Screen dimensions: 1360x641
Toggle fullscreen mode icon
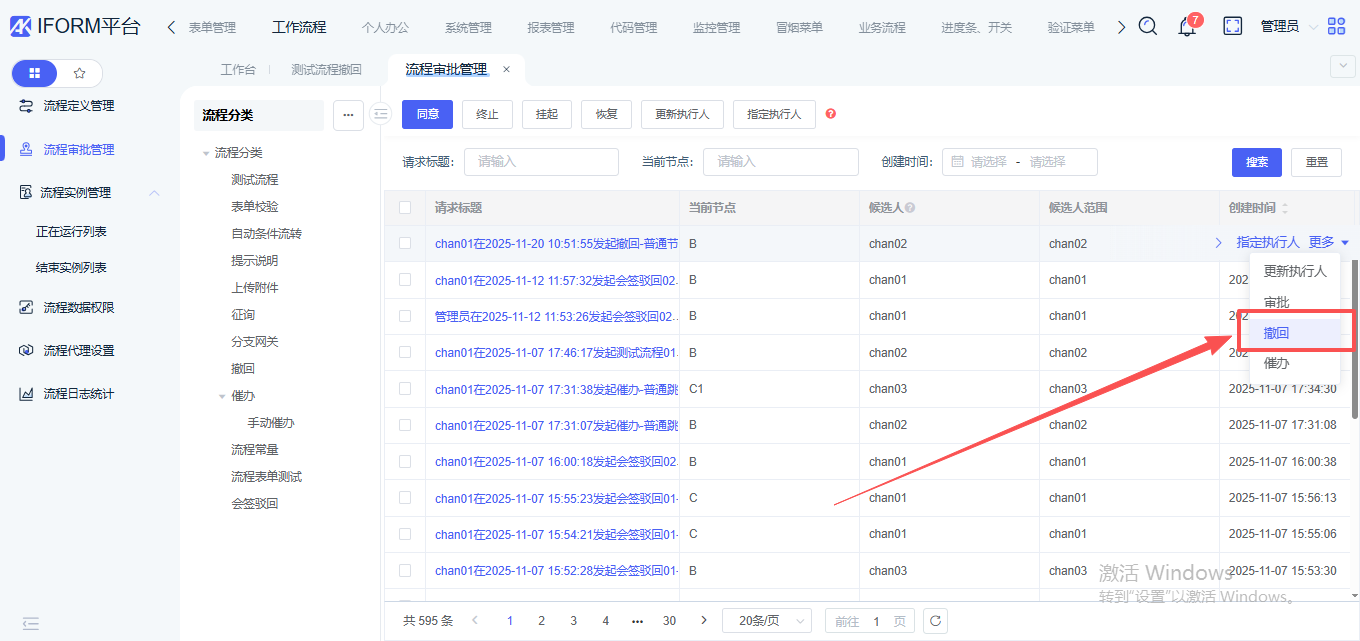(1232, 27)
